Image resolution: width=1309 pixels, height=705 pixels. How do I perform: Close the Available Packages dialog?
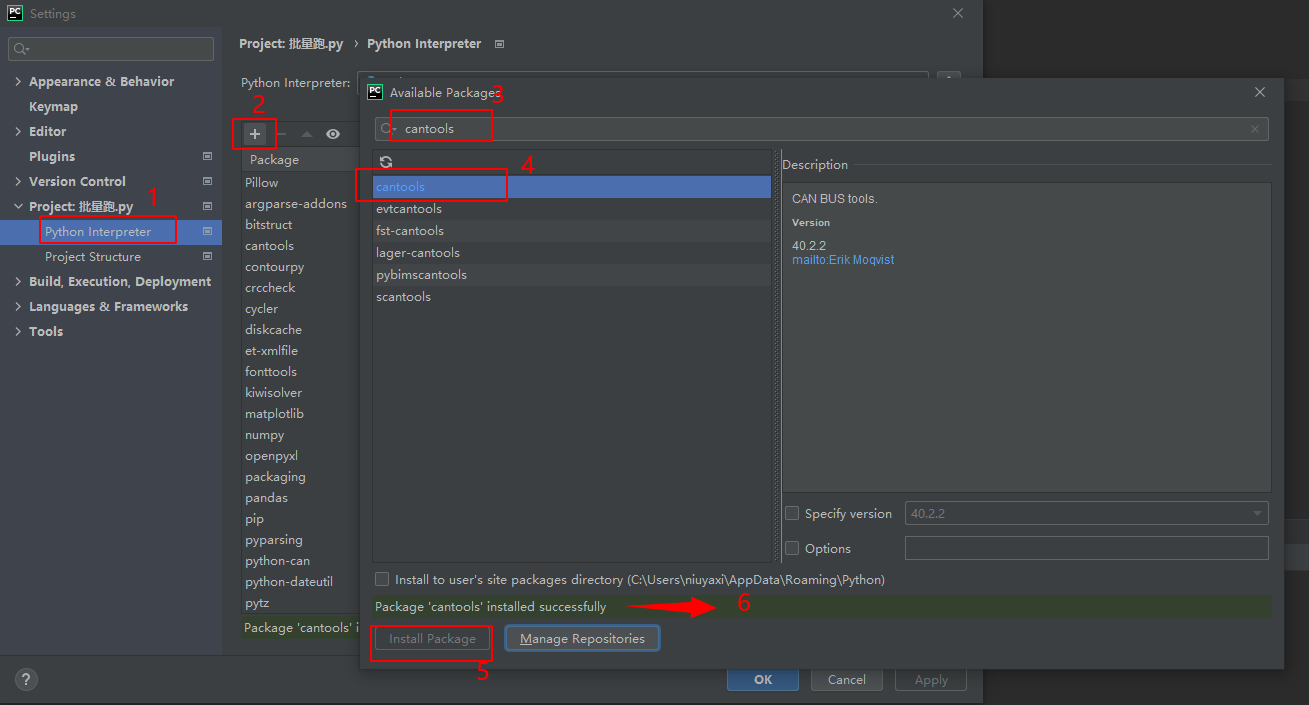[x=1260, y=92]
